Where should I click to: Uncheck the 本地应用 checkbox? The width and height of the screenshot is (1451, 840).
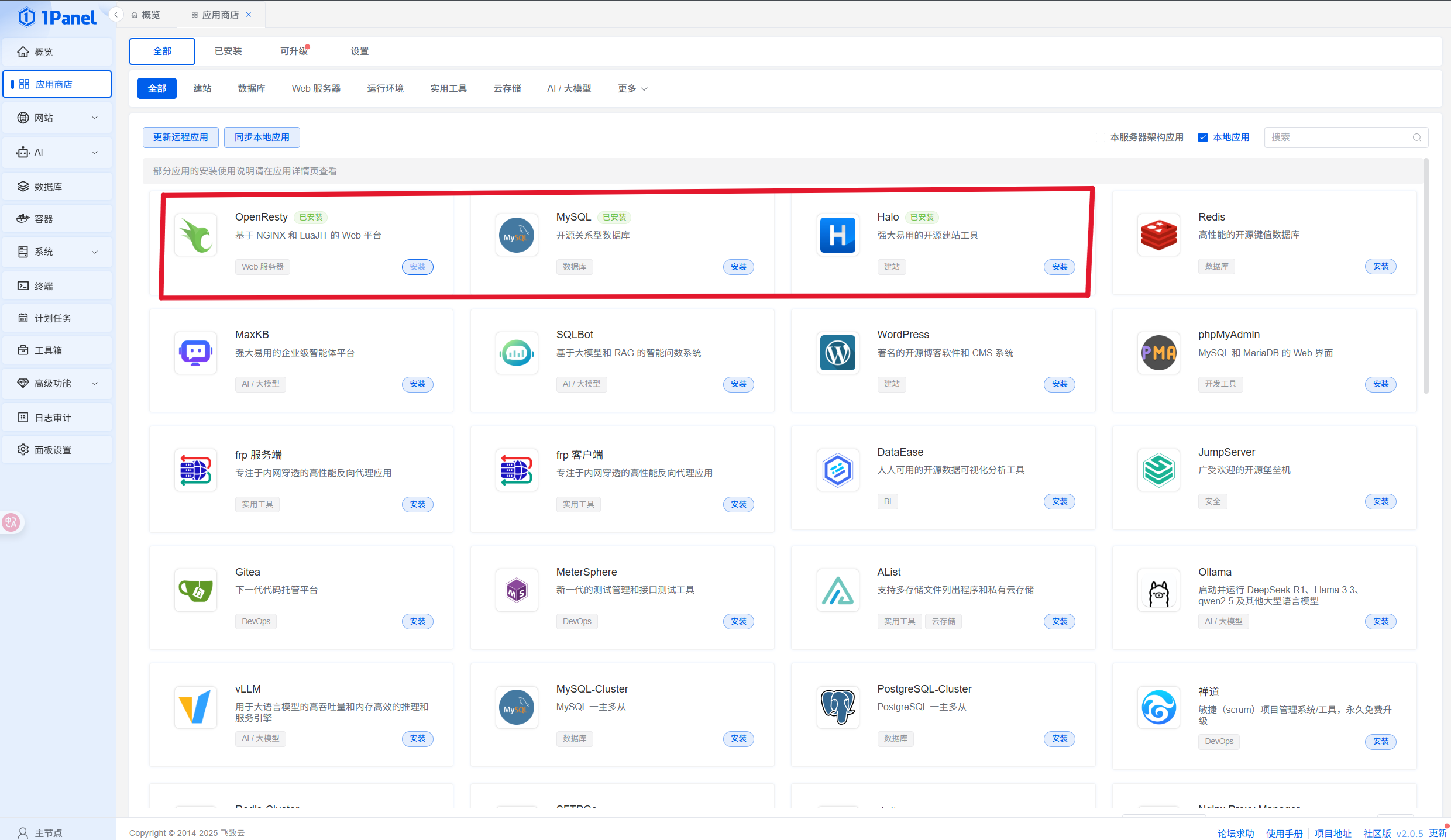click(x=1203, y=137)
